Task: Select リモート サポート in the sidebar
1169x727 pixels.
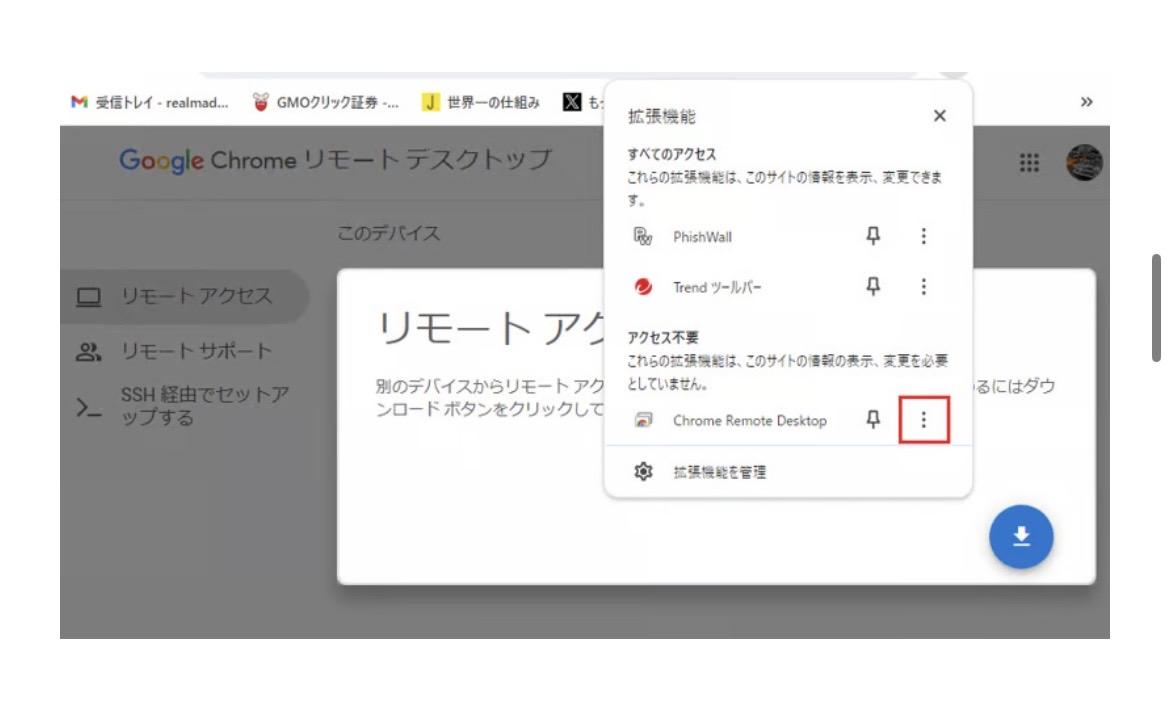Action: coord(196,351)
